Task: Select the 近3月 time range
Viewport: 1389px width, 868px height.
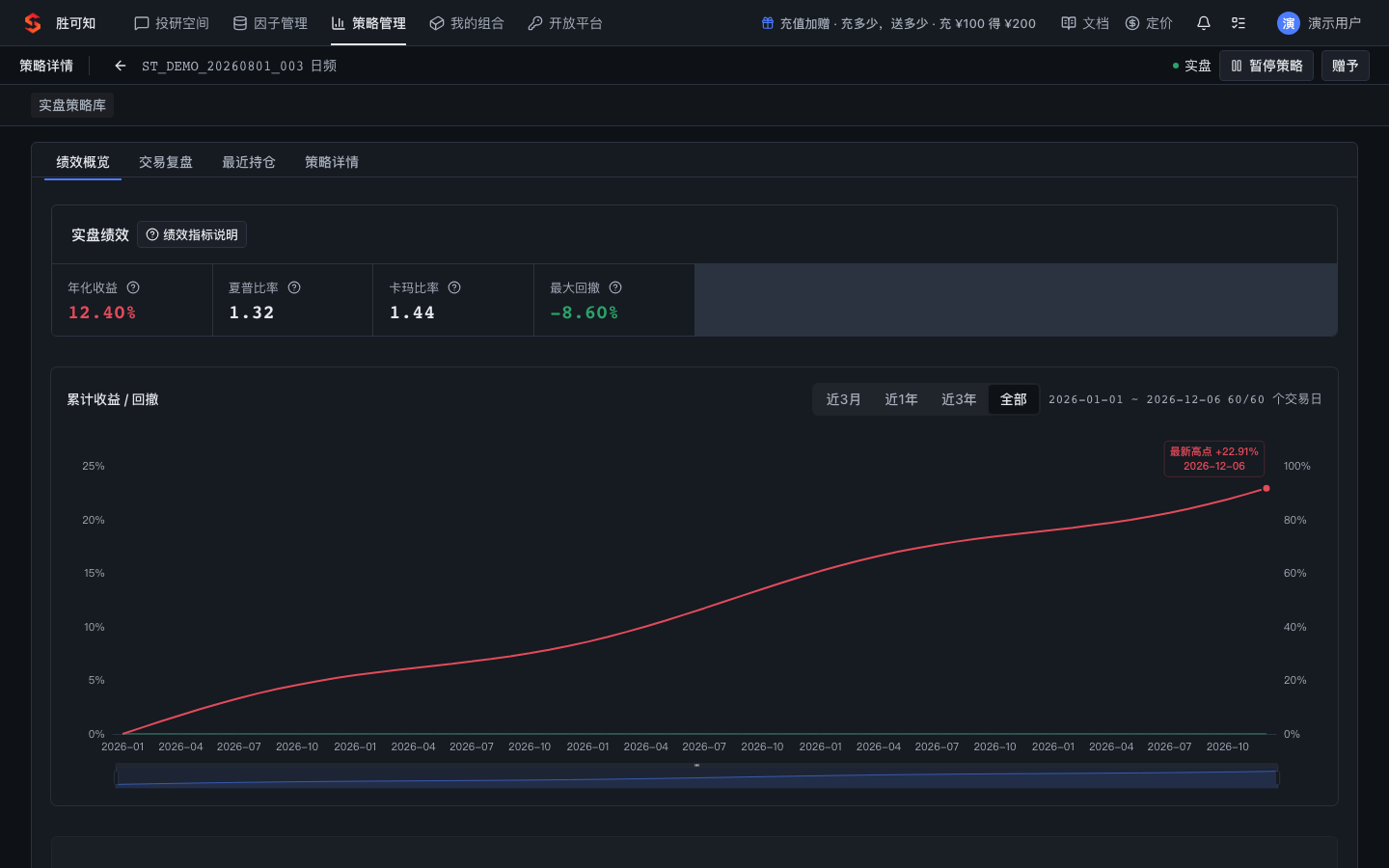Action: coord(843,399)
